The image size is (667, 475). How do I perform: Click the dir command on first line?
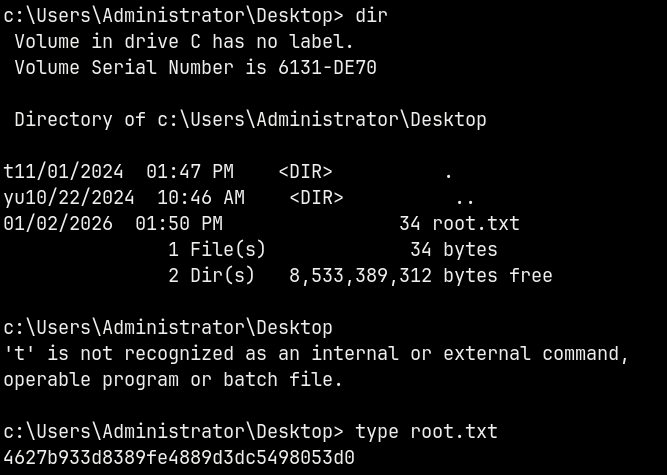click(371, 15)
